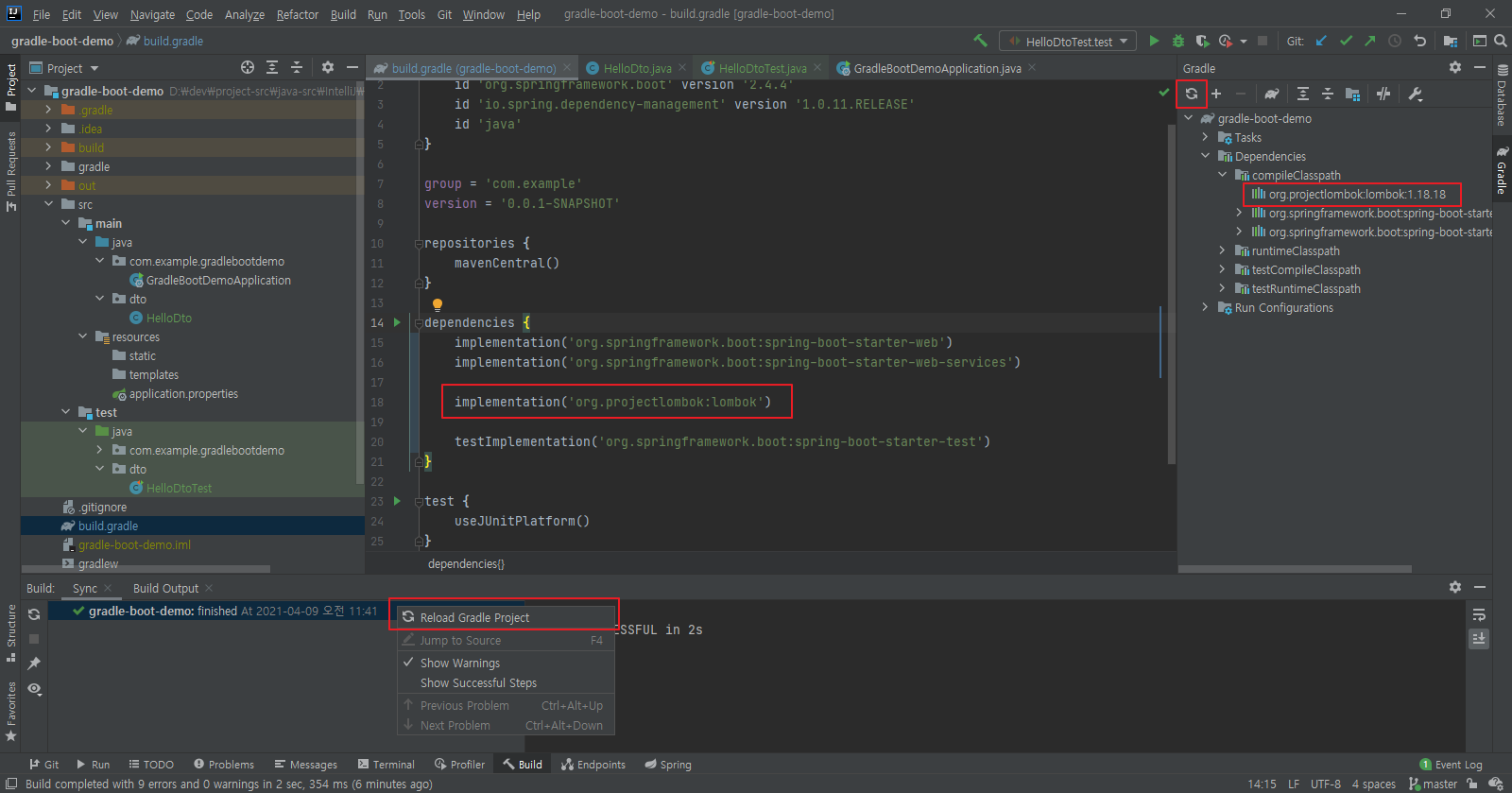Collapse all nodes in Gradle panel
1512x793 pixels.
[1328, 94]
